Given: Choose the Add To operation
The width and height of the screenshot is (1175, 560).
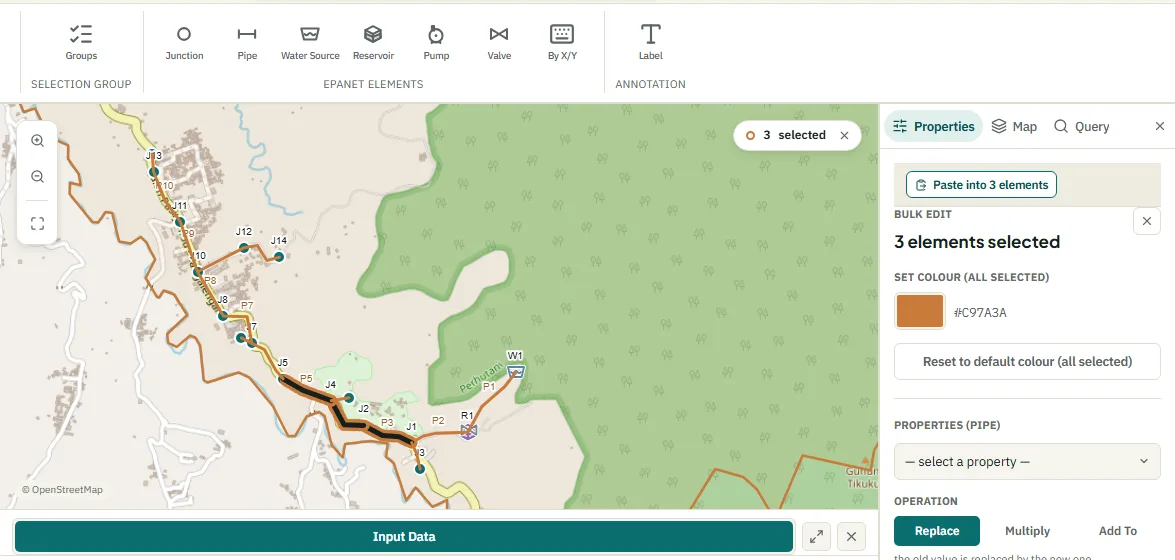Looking at the screenshot, I should point(1117,531).
